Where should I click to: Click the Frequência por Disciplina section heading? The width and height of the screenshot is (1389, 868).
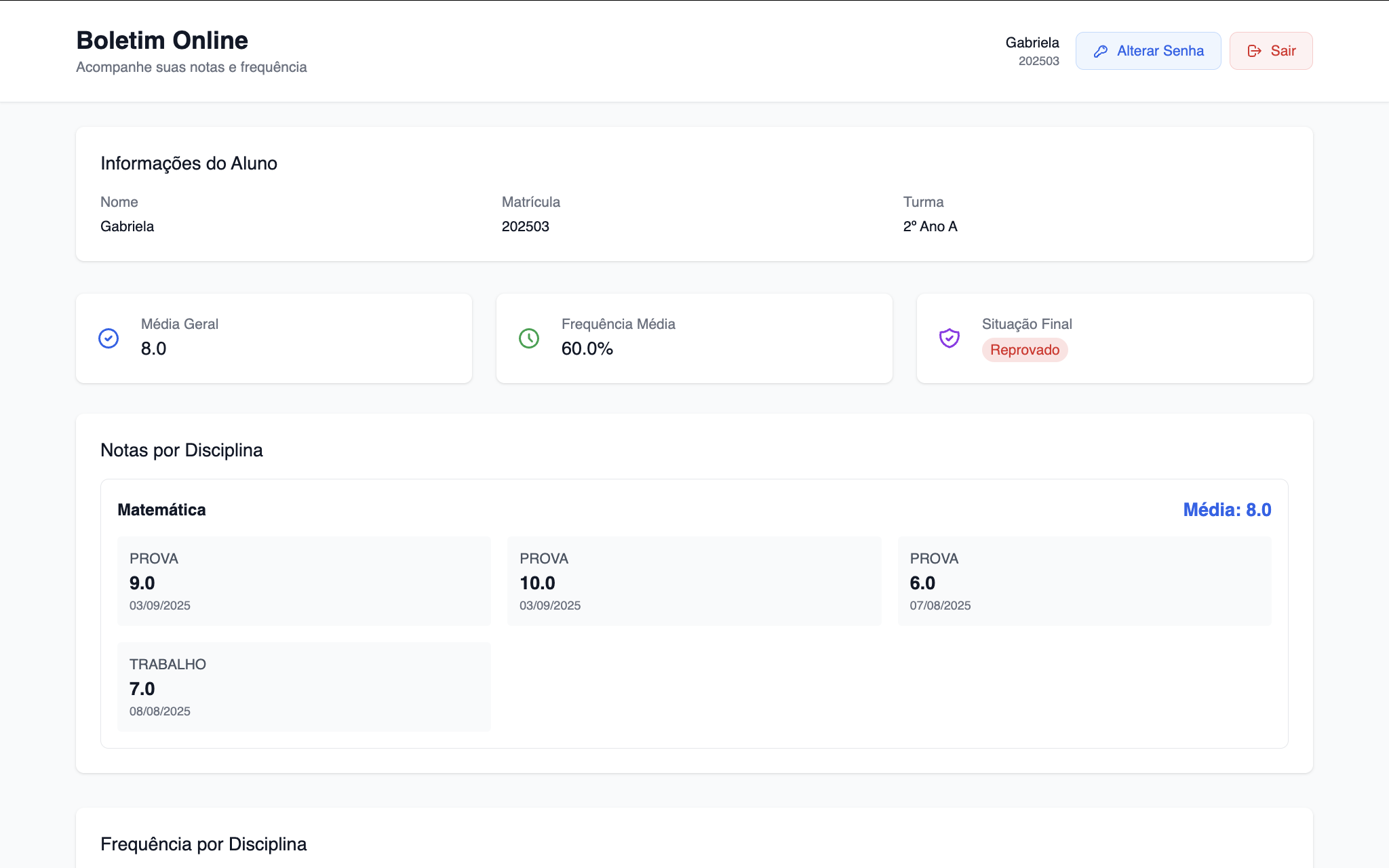pos(203,844)
